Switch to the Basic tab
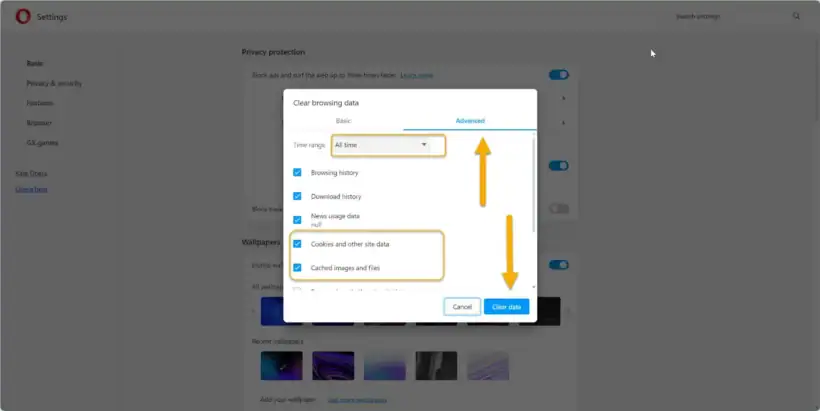The height and width of the screenshot is (411, 820). click(x=343, y=121)
